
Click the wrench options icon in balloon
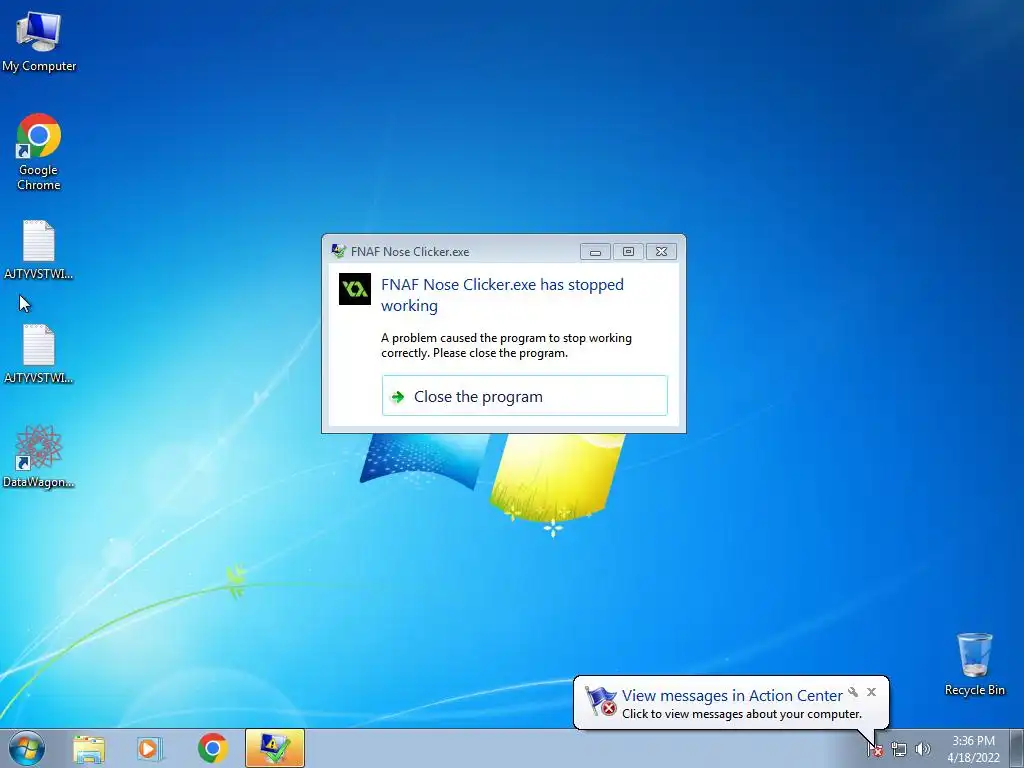pos(853,692)
